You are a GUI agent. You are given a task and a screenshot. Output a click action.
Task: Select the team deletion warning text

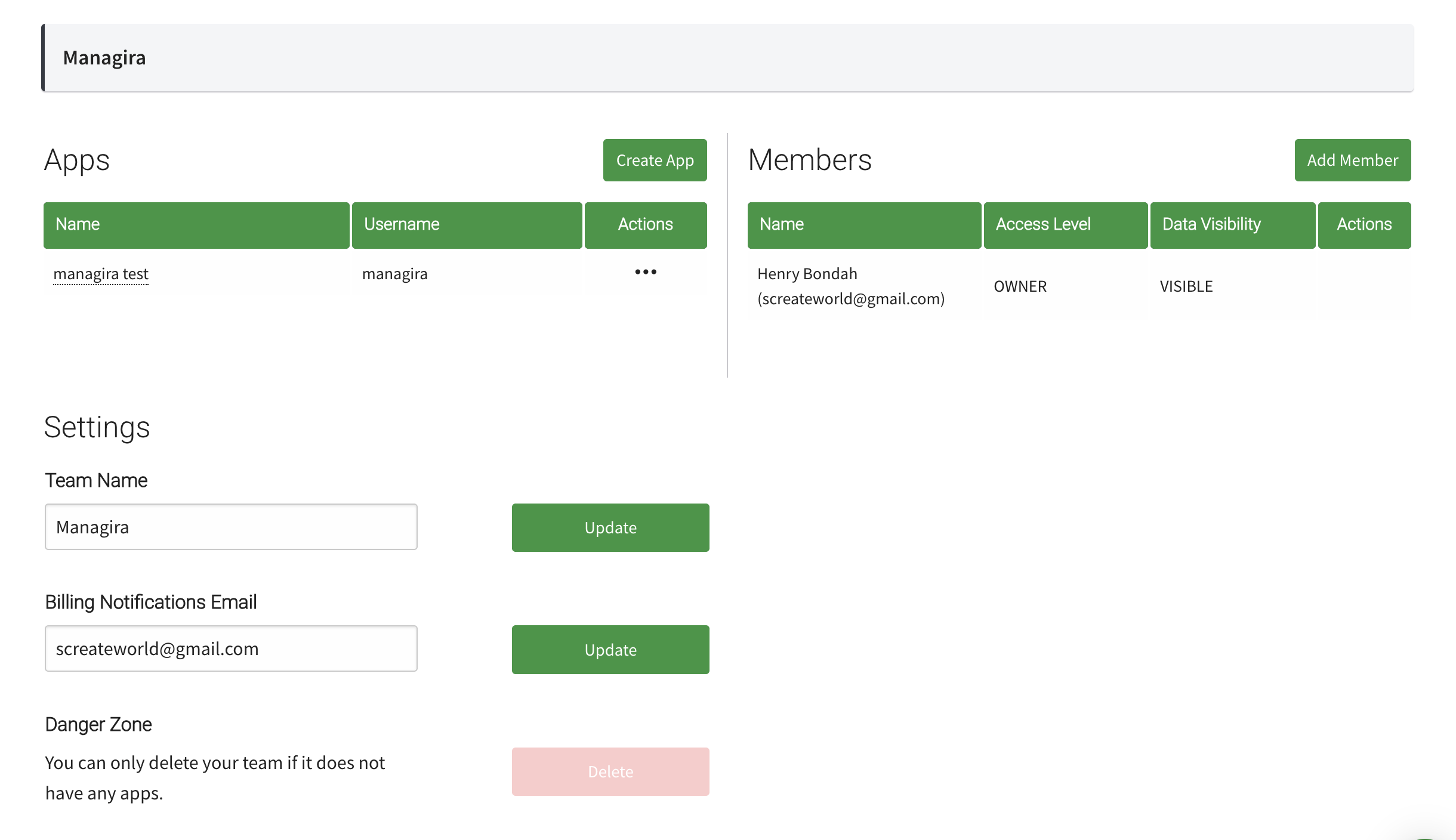click(215, 778)
